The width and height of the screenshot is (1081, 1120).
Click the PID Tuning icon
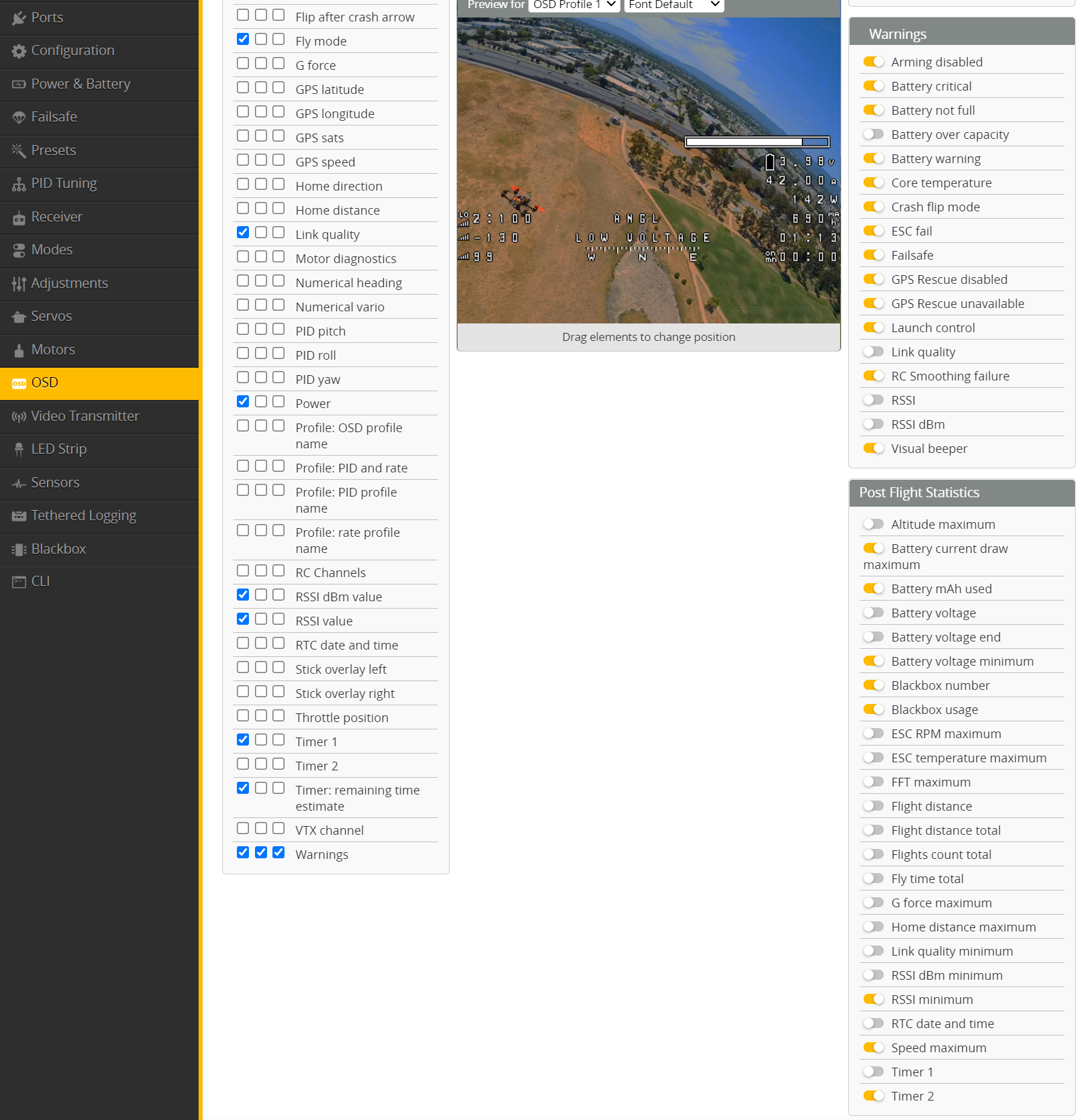pyautogui.click(x=19, y=184)
